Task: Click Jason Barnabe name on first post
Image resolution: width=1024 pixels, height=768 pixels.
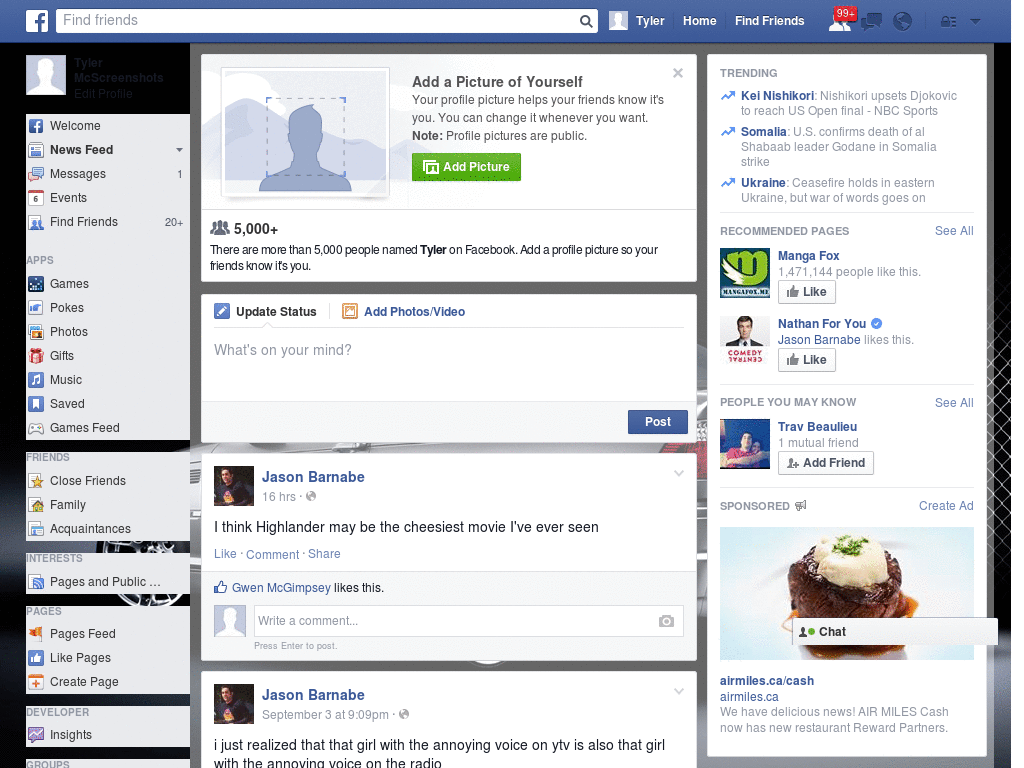Action: [313, 477]
